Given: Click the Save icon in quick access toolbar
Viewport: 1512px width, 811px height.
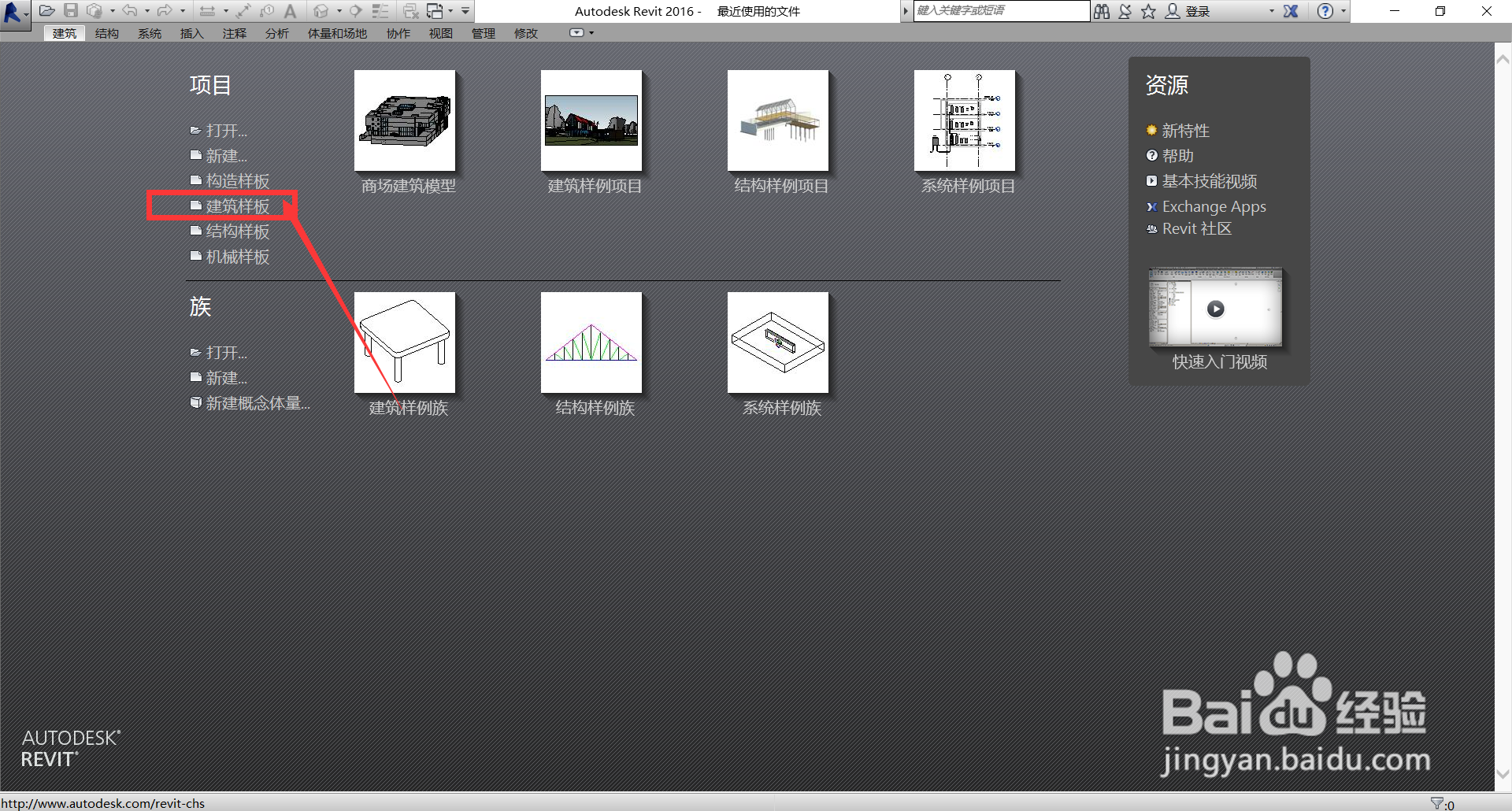Looking at the screenshot, I should click(71, 11).
